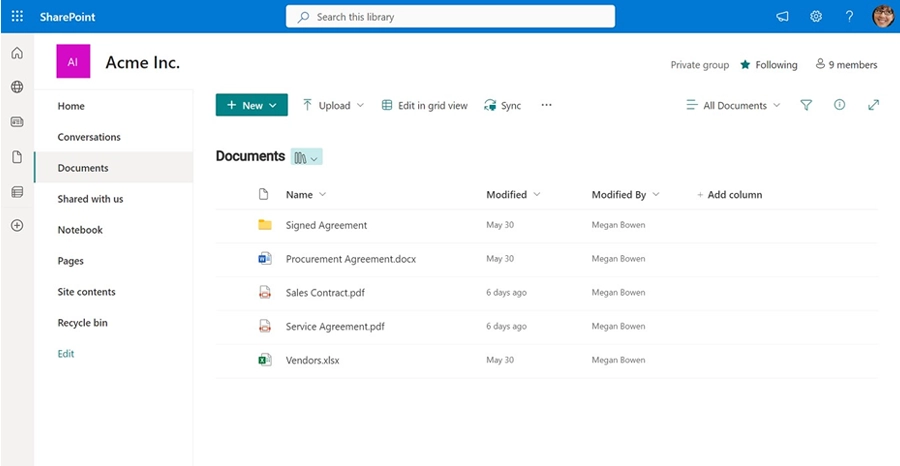This screenshot has width=900, height=466.
Task: Click the Word icon for Procurement Agreement
Action: pyautogui.click(x=264, y=259)
